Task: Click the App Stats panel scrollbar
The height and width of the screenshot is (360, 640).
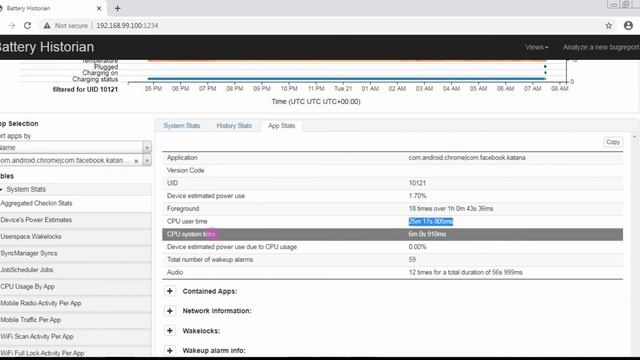Action: 634,245
